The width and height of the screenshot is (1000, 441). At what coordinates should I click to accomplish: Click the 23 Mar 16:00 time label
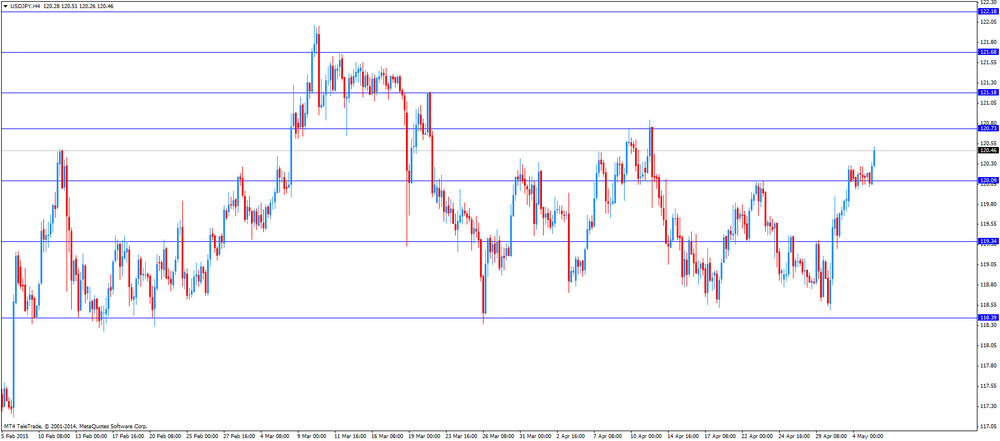click(x=461, y=437)
